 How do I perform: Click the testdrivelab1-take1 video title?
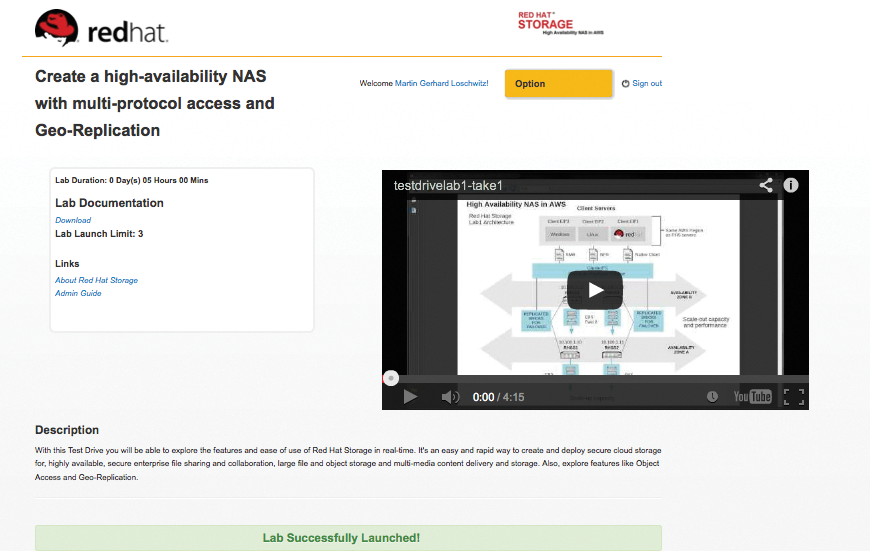[x=448, y=185]
